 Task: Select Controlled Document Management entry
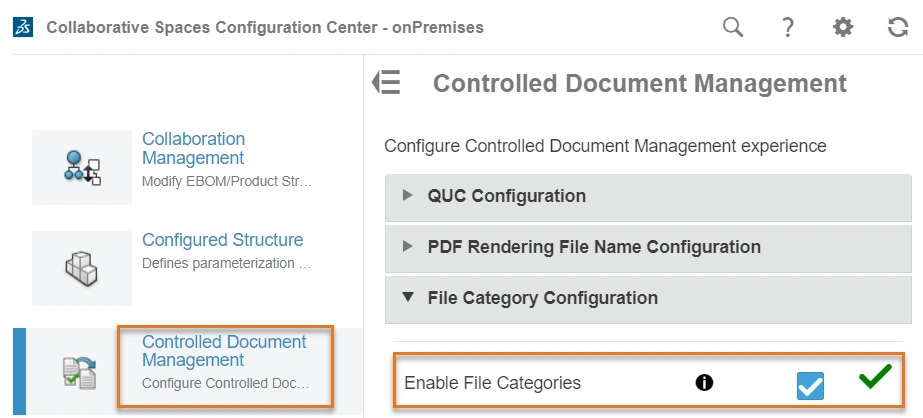click(224, 351)
